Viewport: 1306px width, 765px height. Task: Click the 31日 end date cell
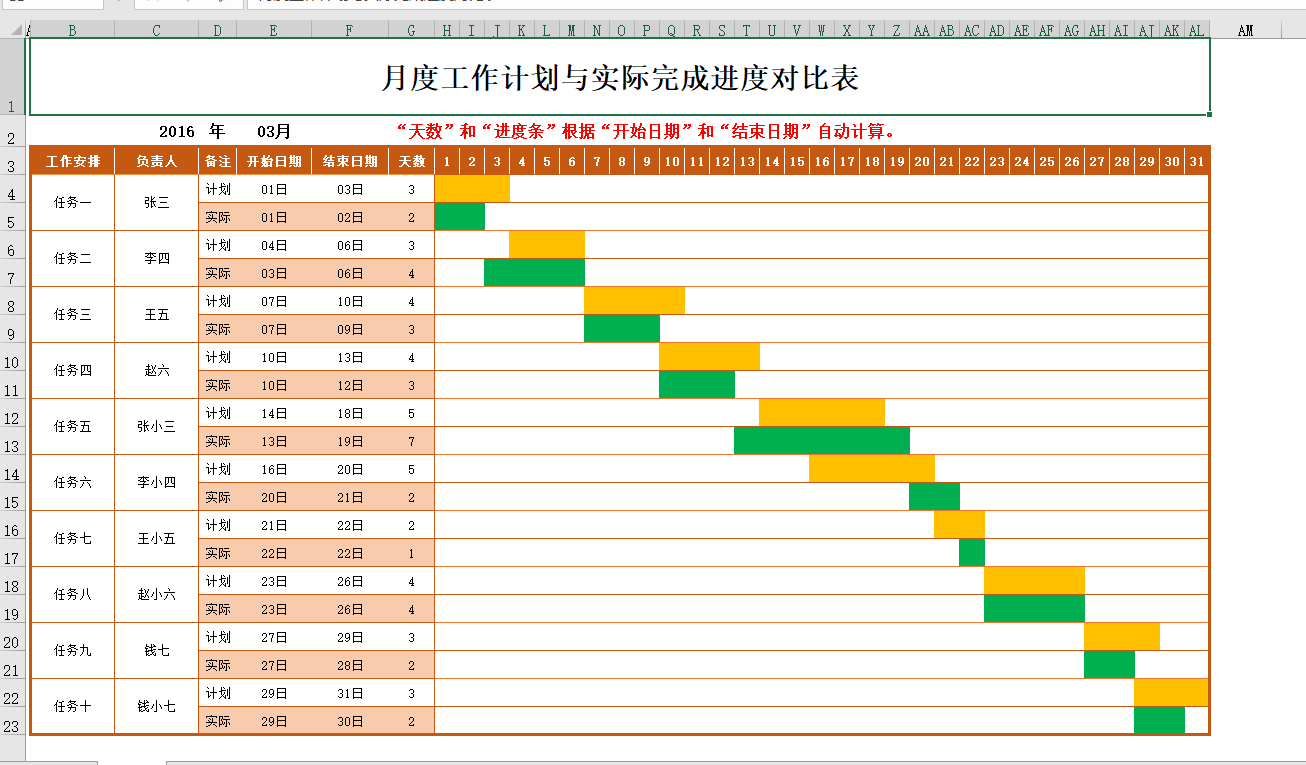tap(350, 693)
